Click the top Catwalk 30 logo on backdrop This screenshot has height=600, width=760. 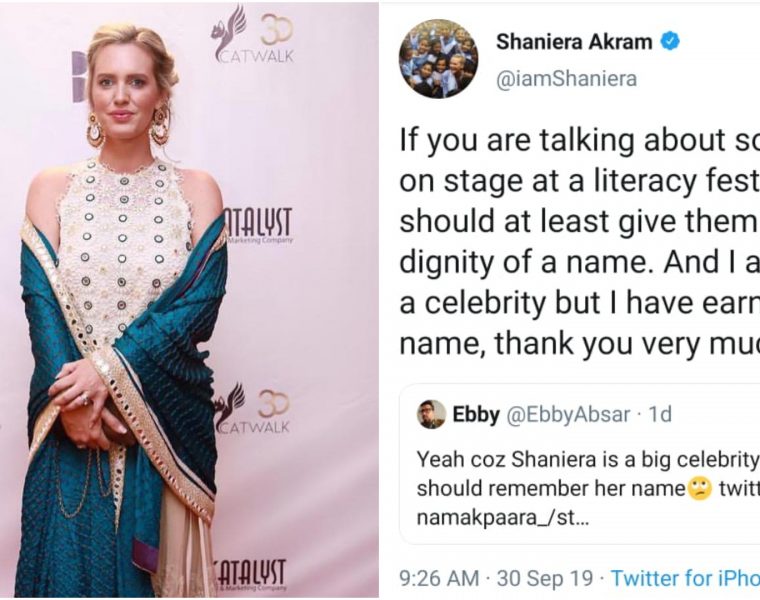click(x=253, y=35)
